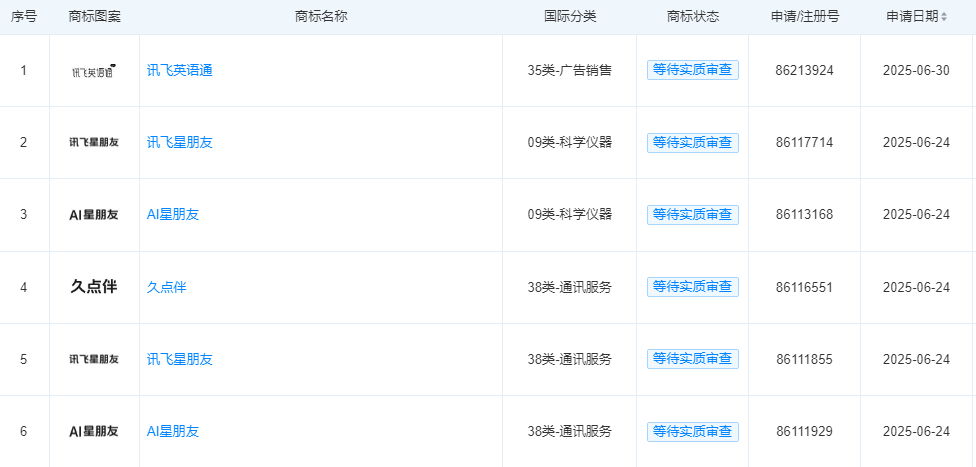Open the 讯飞星朋友 link with 09类-科学仪器
Viewport: 976px width, 467px height.
tap(180, 143)
